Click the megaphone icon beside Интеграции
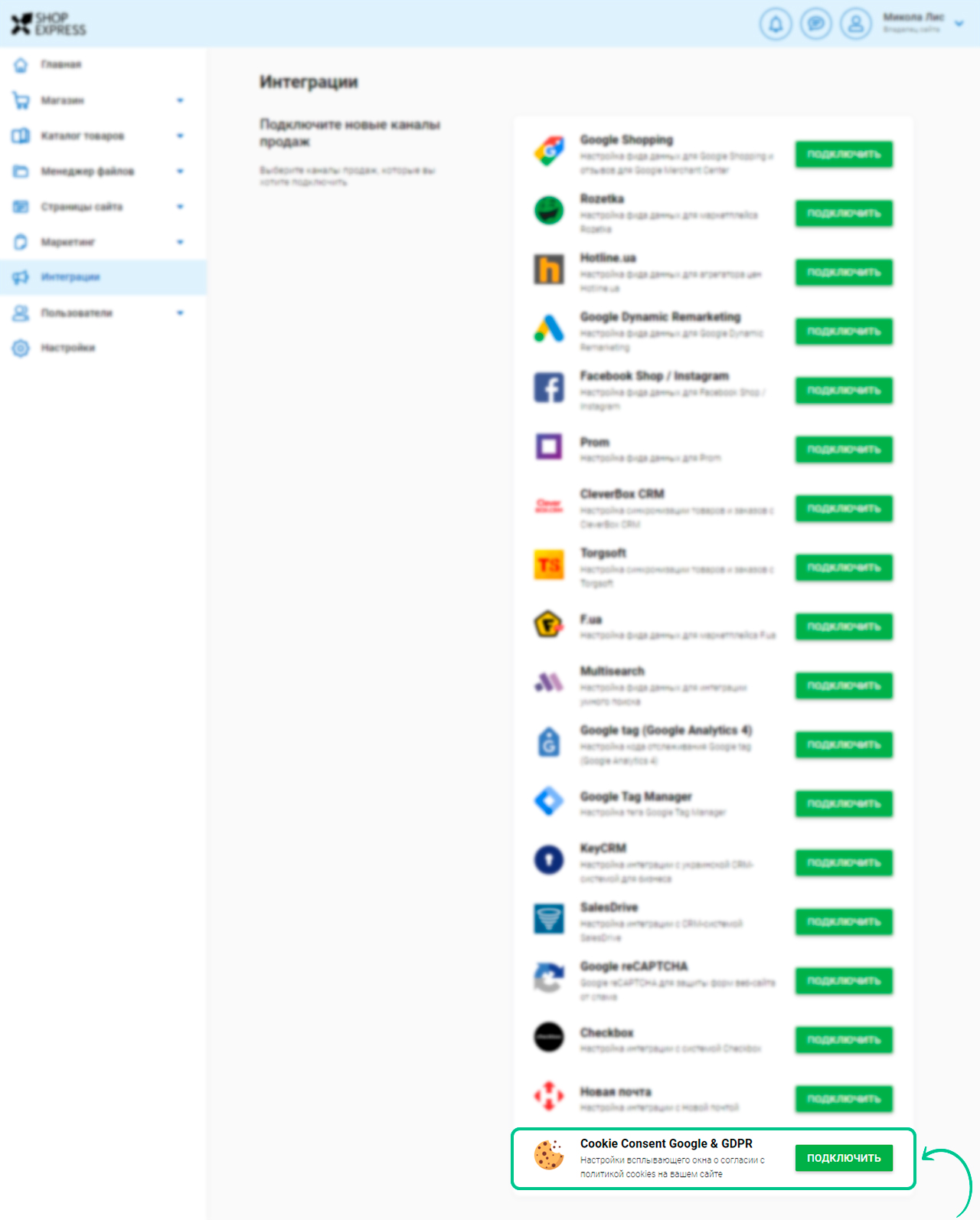Screen dimensions: 980x1220 pyautogui.click(x=21, y=277)
